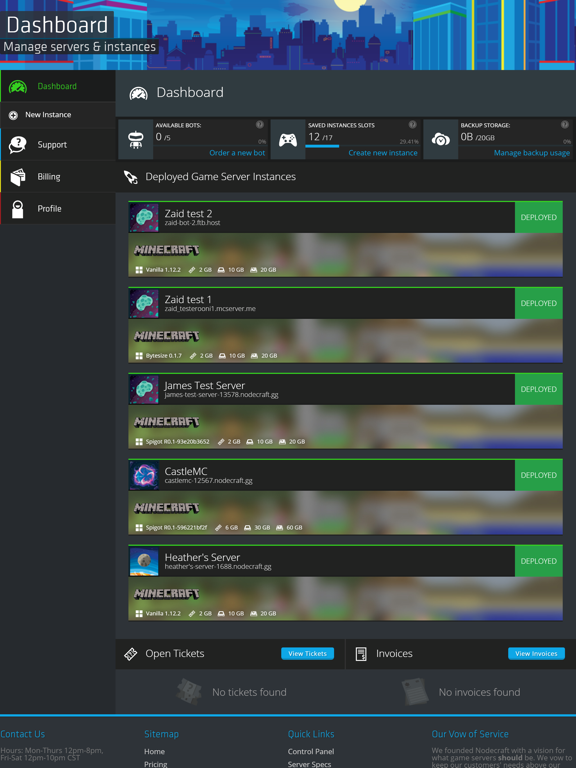Click the Invoices document icon

(x=361, y=654)
